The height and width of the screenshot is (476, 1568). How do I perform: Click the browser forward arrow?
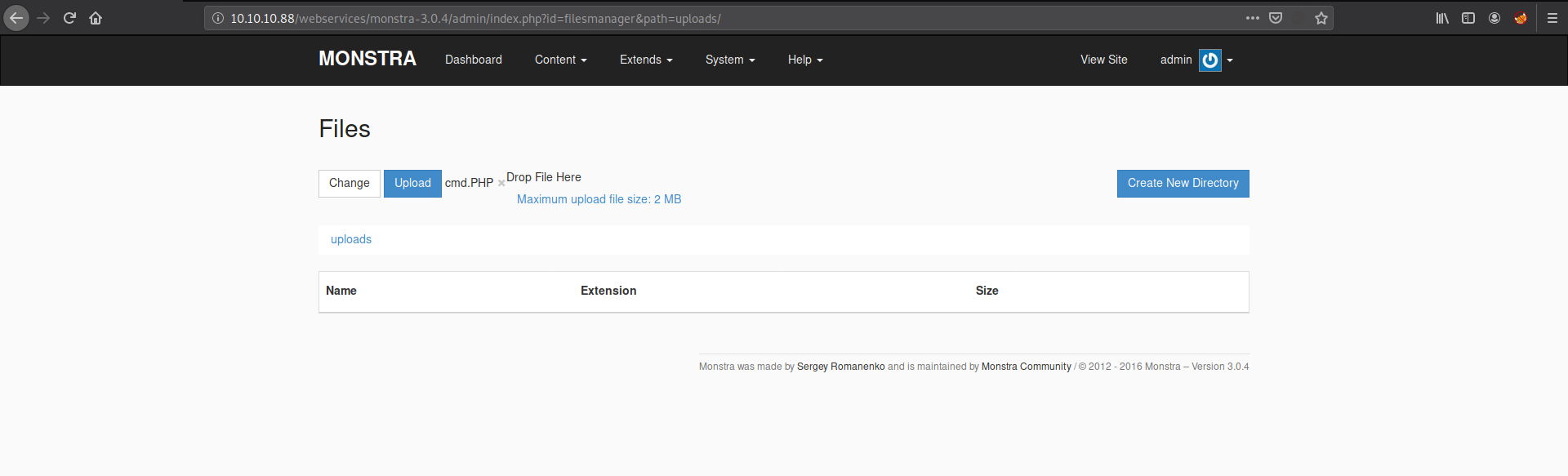(43, 18)
